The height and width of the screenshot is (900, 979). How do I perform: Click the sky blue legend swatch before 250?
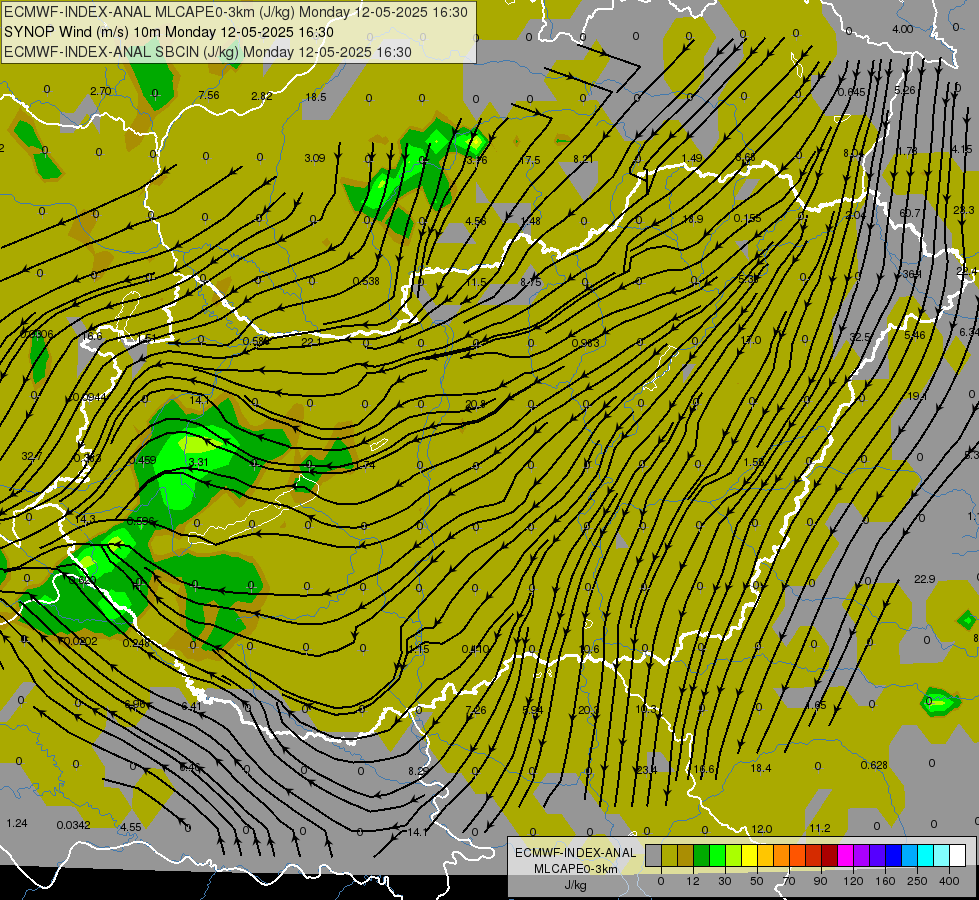[x=909, y=855]
